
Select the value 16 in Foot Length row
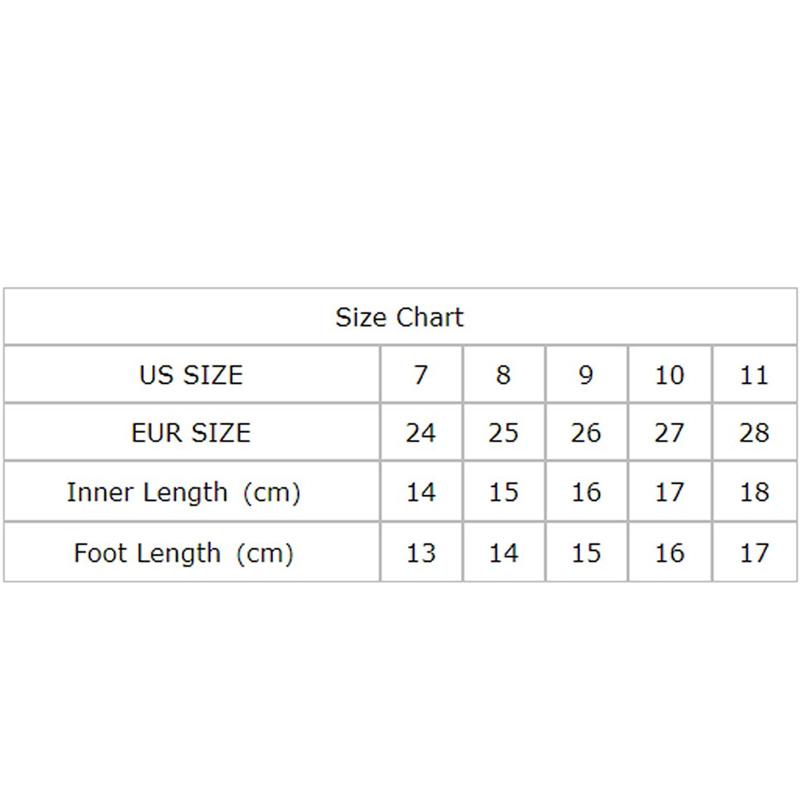click(x=670, y=552)
